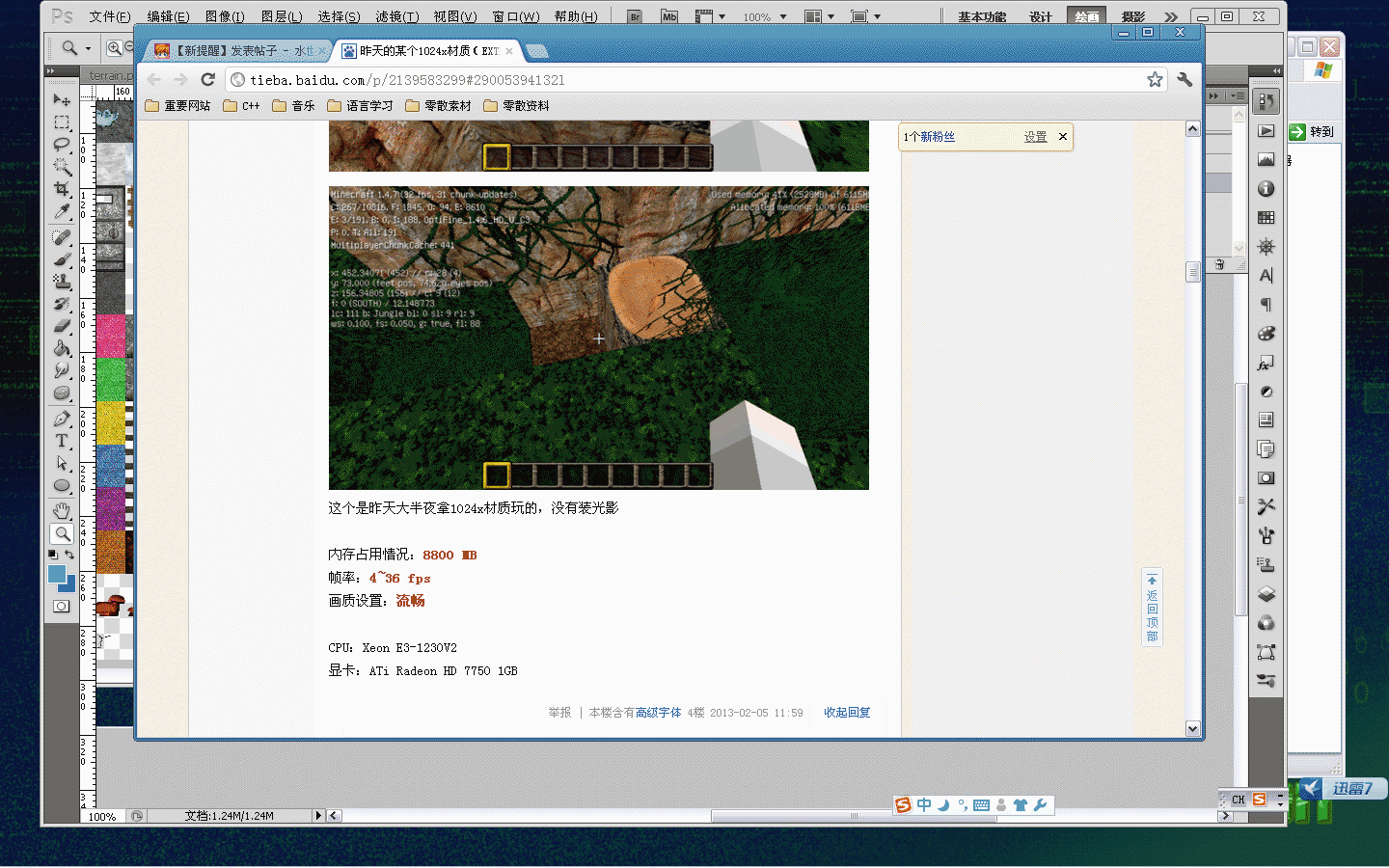1389x868 pixels.
Task: Collapse the right icon panel dock
Action: [x=1276, y=71]
